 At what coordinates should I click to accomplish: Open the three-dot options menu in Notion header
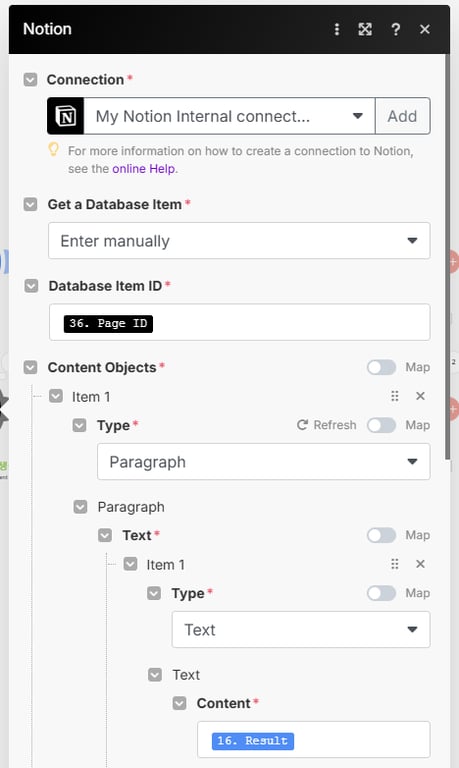point(337,29)
